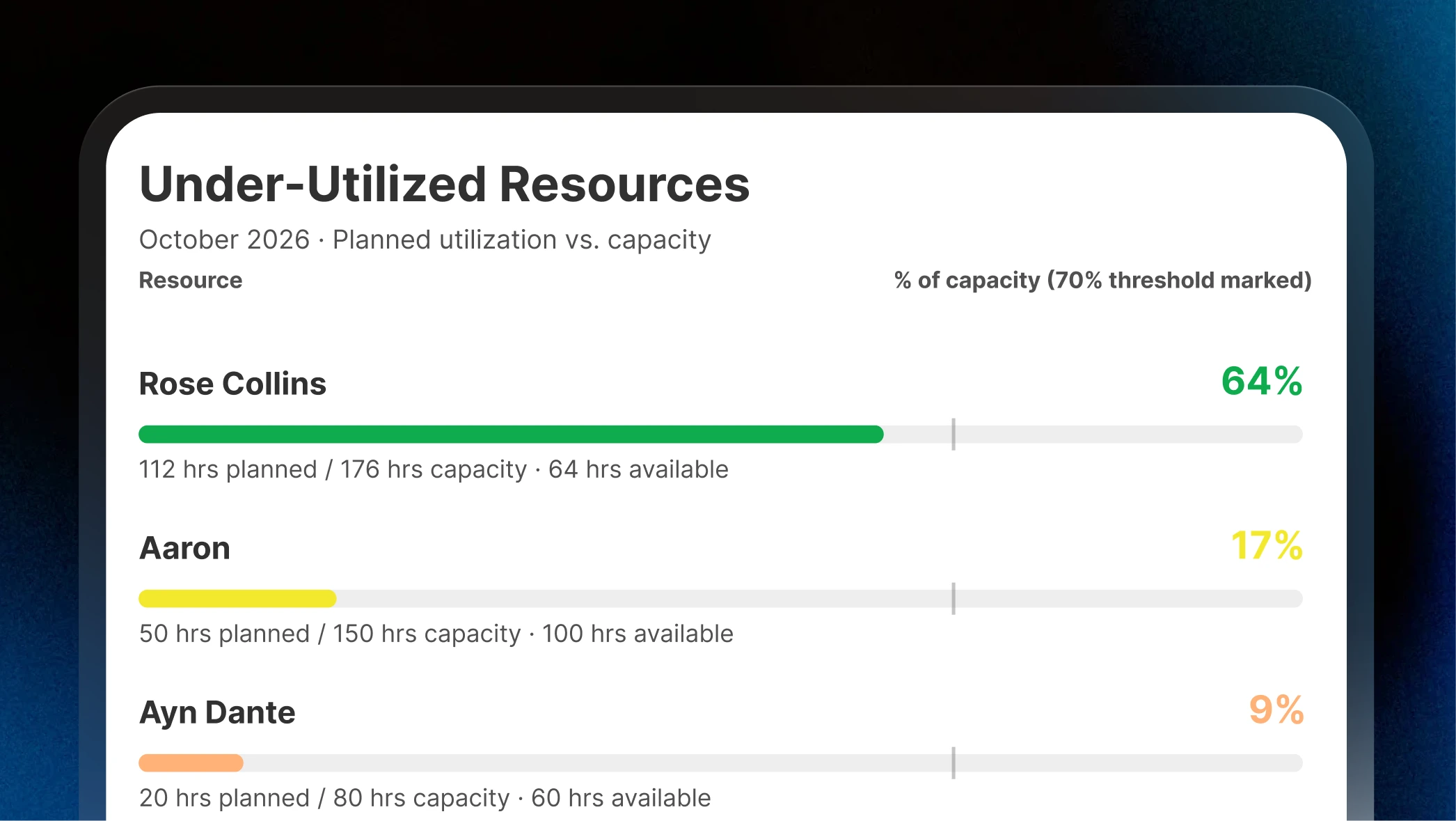Click the orange 9% utilization value
This screenshot has width=1456, height=821.
click(x=1276, y=710)
